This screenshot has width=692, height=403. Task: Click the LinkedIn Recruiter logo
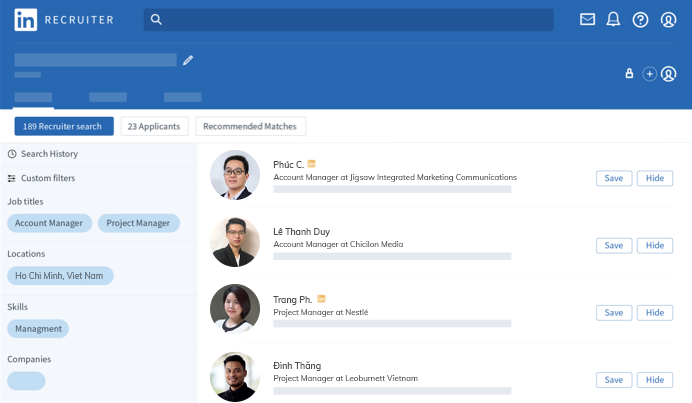63,19
